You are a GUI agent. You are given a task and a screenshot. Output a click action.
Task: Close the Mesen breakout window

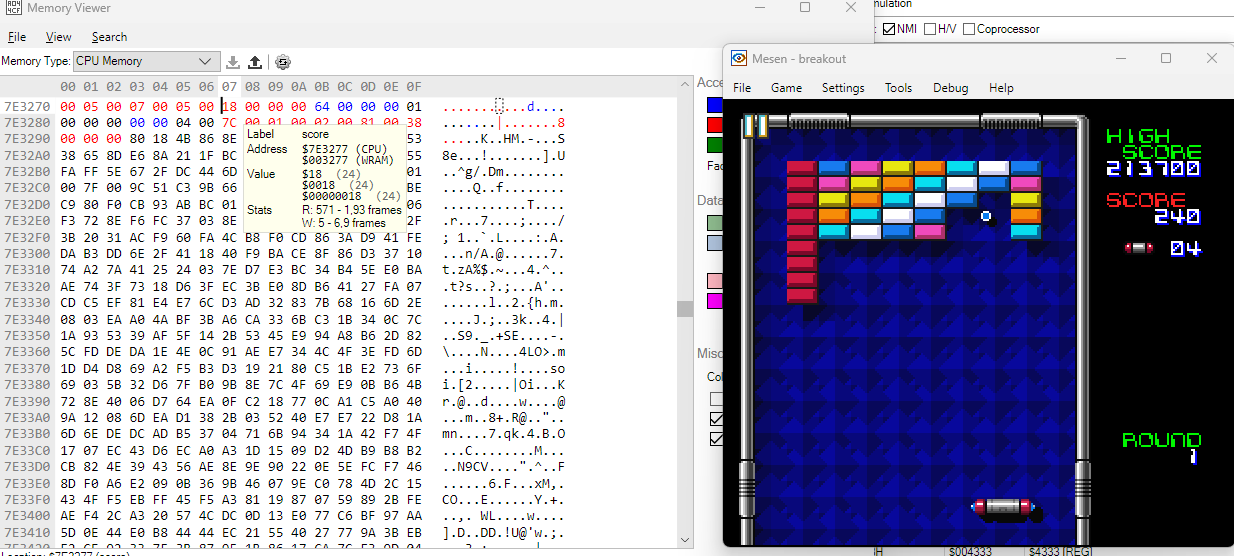1211,59
